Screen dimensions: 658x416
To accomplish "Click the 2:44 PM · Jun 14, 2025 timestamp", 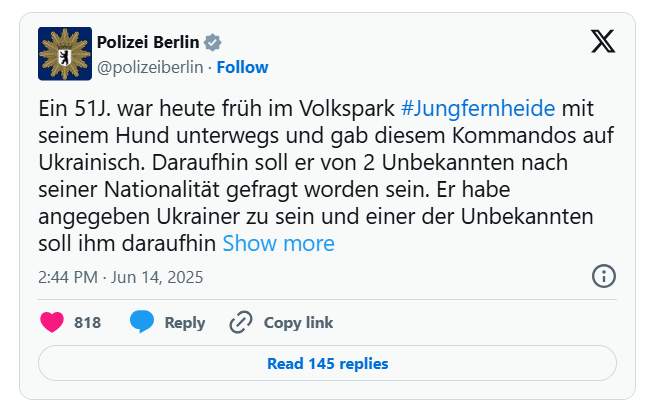I will tap(121, 277).
